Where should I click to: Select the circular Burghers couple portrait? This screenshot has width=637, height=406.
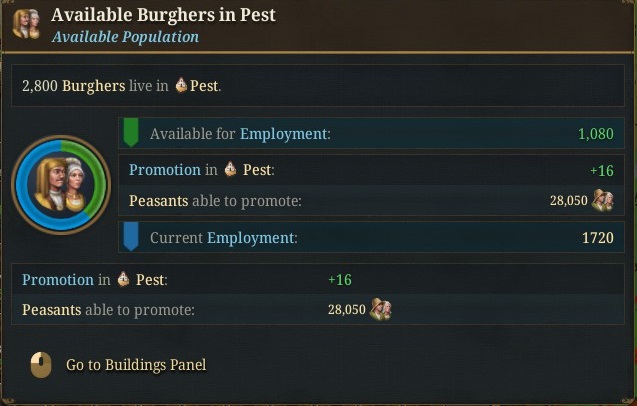click(x=60, y=185)
